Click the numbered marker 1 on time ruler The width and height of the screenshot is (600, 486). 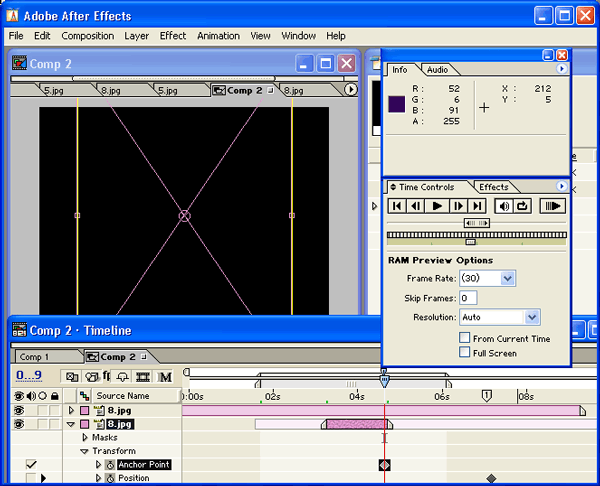486,396
